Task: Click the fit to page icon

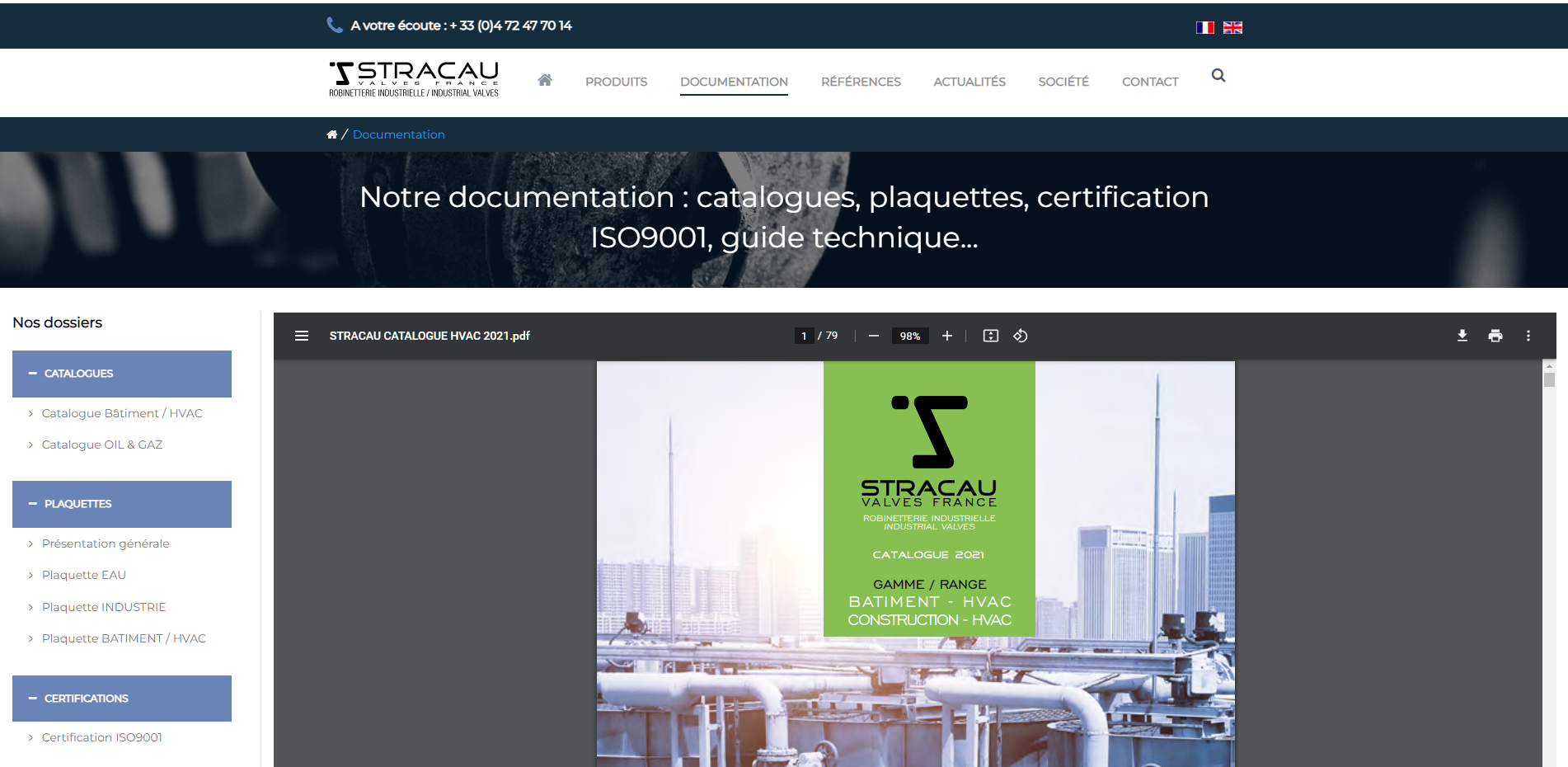Action: 991,336
